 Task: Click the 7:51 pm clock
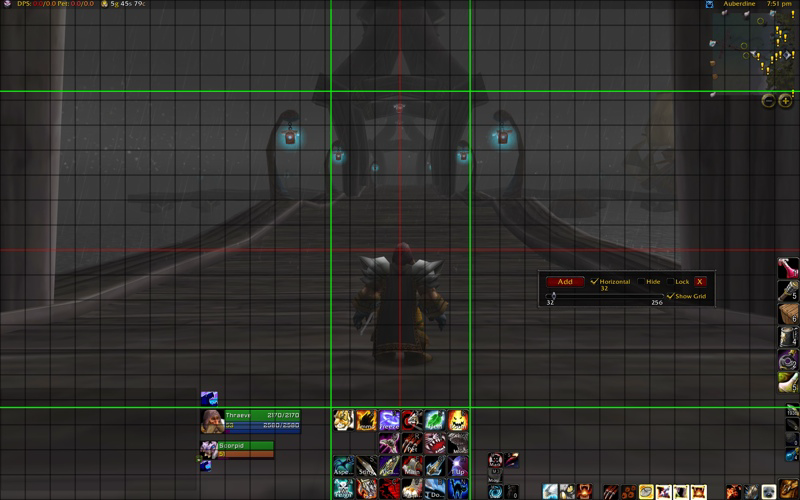click(779, 4)
